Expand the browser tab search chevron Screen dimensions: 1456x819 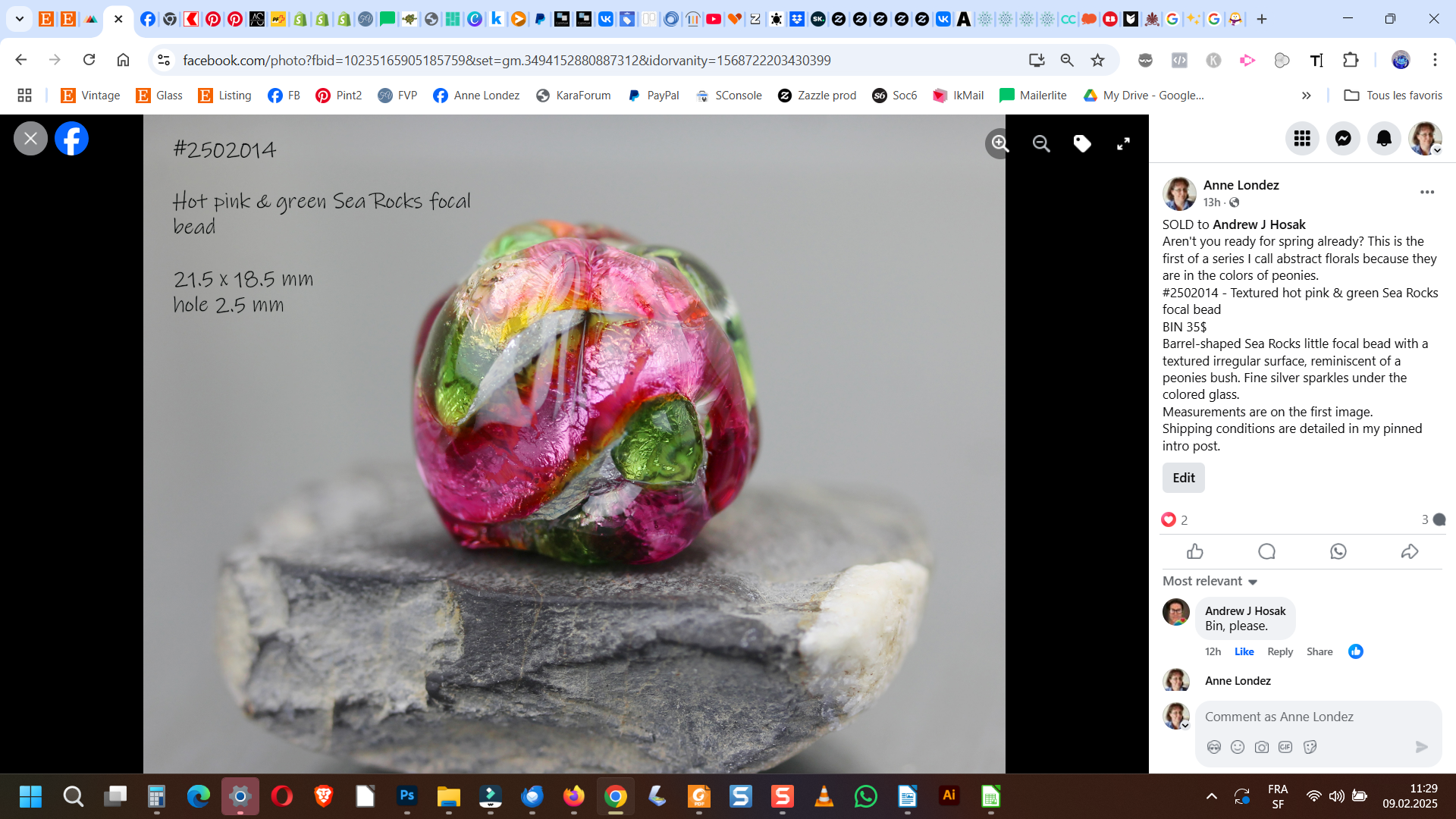(x=20, y=19)
